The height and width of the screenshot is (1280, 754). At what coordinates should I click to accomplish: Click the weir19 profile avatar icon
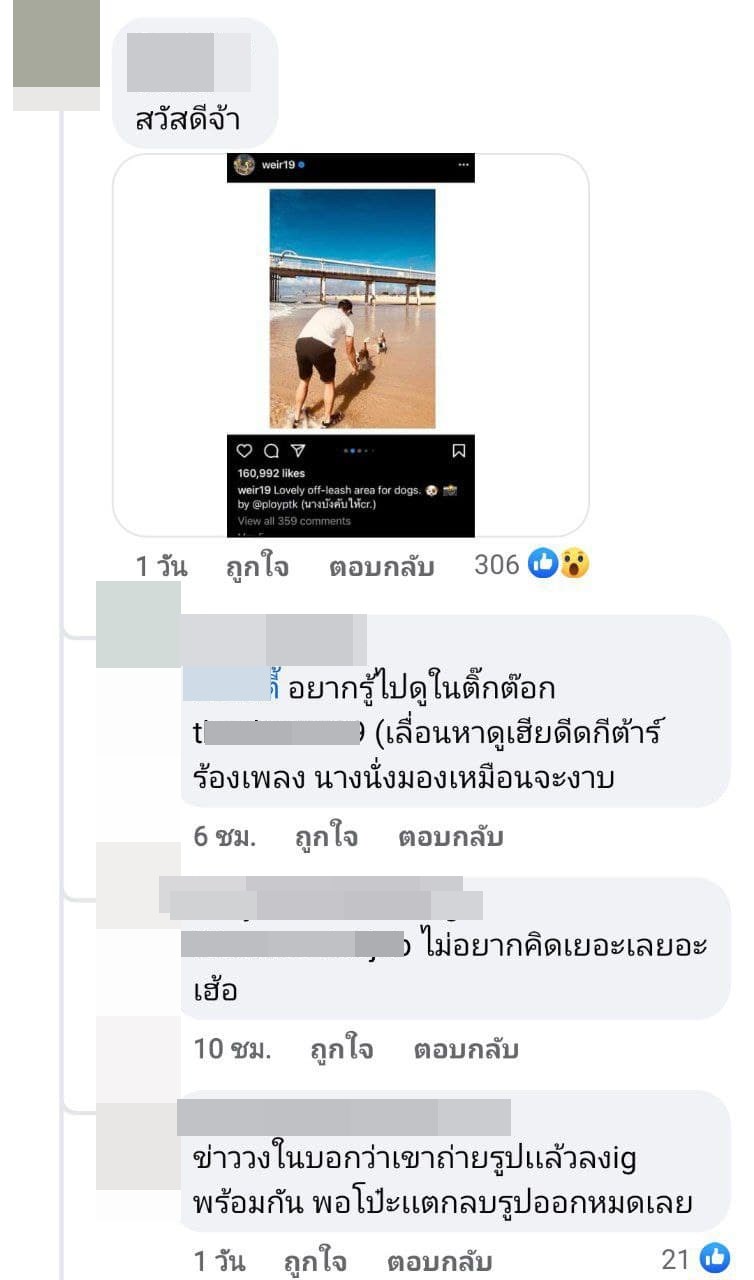click(x=243, y=165)
